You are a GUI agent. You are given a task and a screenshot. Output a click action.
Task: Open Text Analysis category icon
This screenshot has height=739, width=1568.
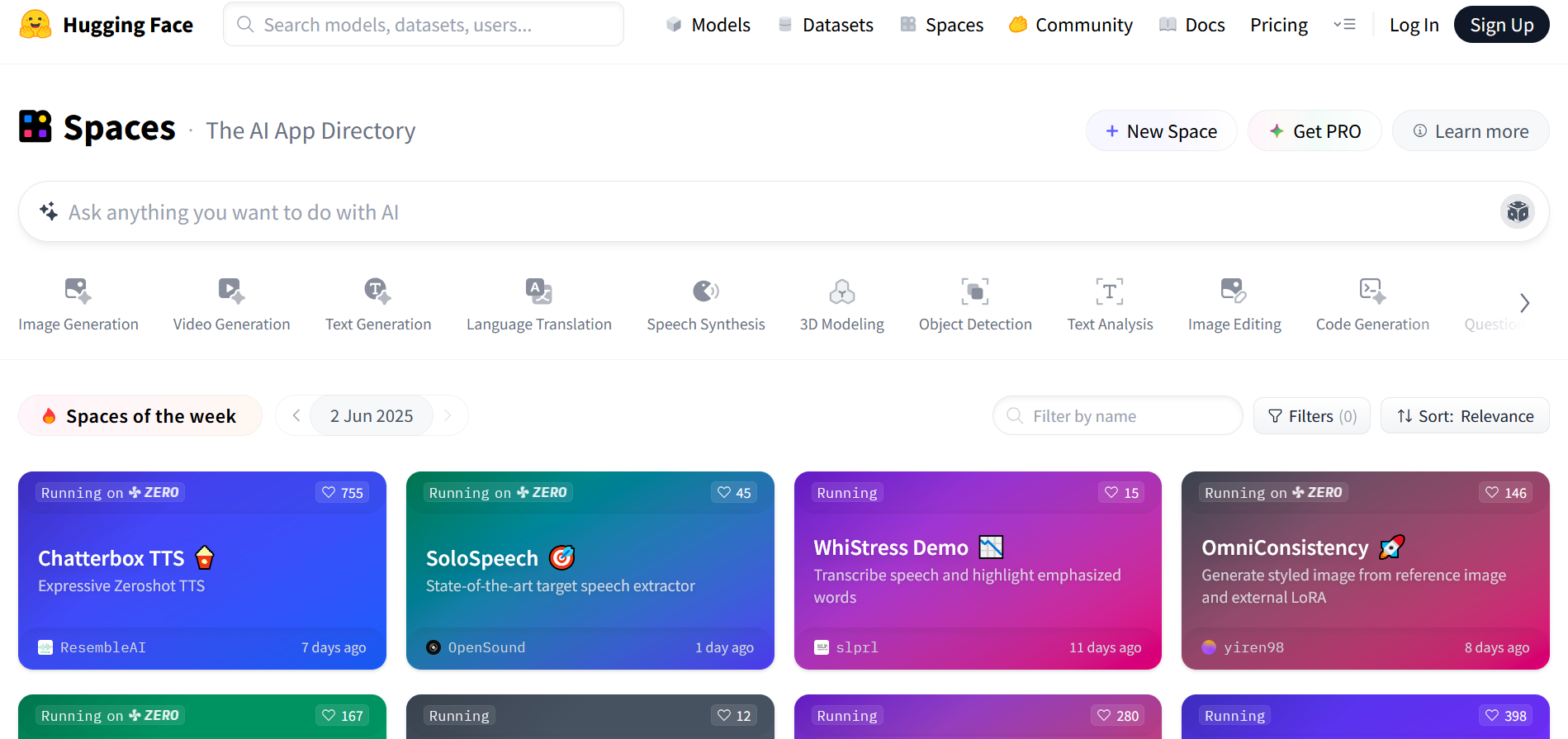coord(1110,291)
